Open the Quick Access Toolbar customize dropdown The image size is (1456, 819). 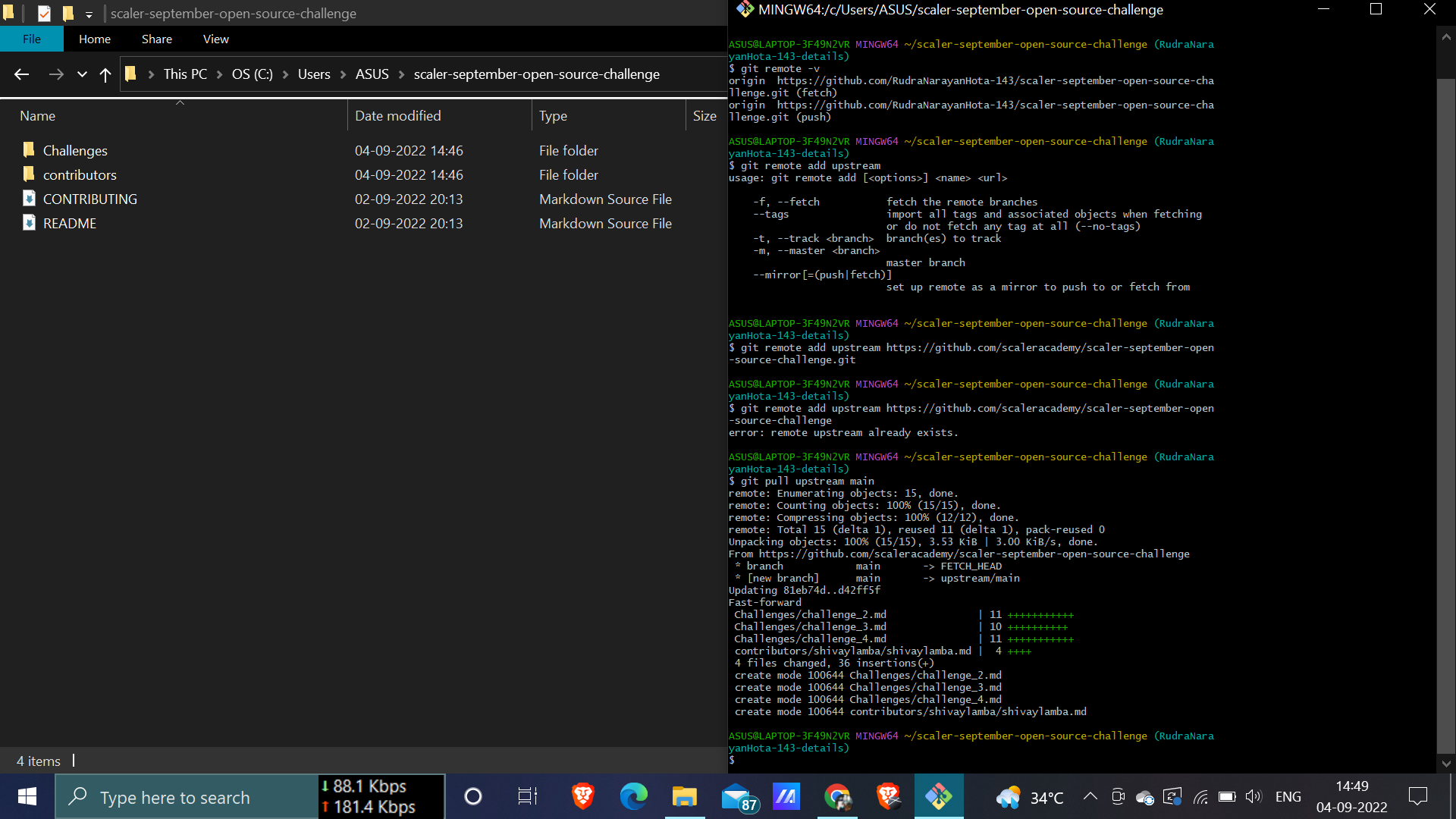(89, 14)
